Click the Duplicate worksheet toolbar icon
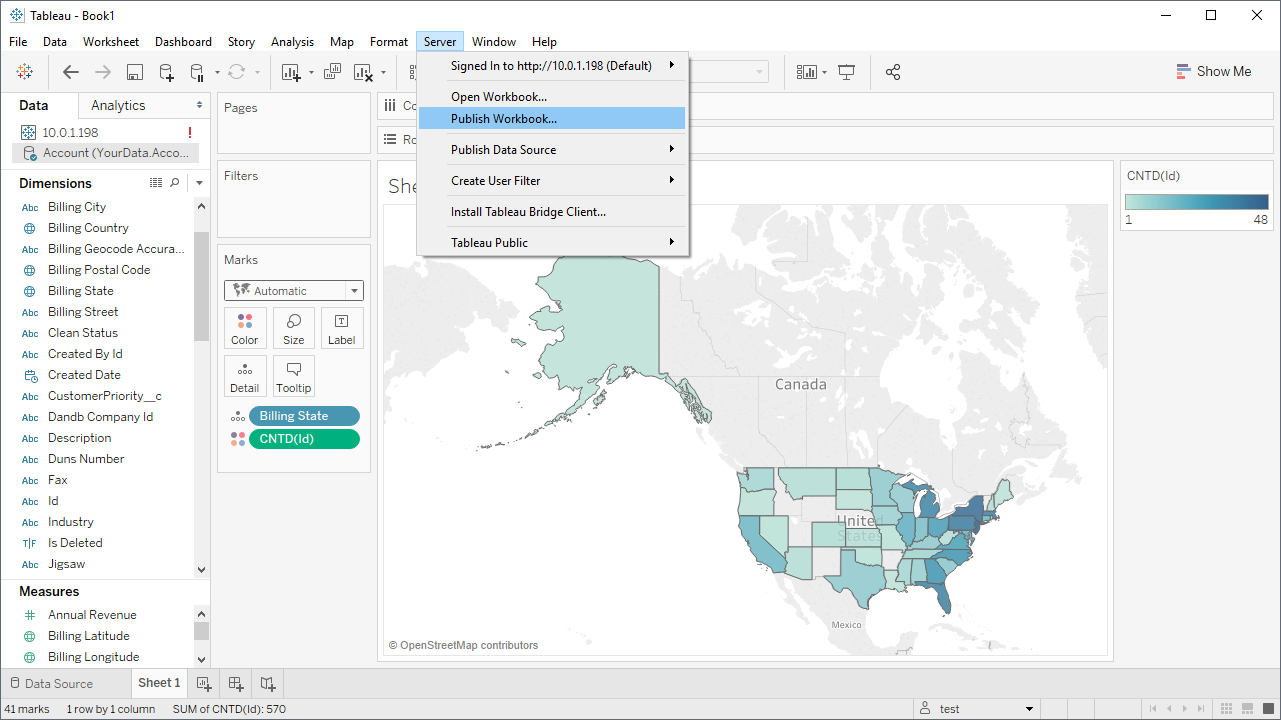 333,72
